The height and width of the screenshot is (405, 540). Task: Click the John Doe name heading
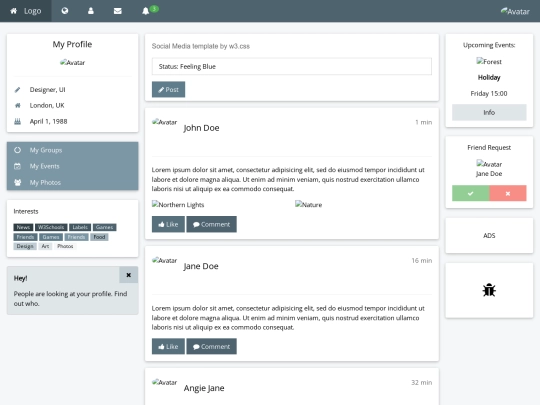pos(201,128)
